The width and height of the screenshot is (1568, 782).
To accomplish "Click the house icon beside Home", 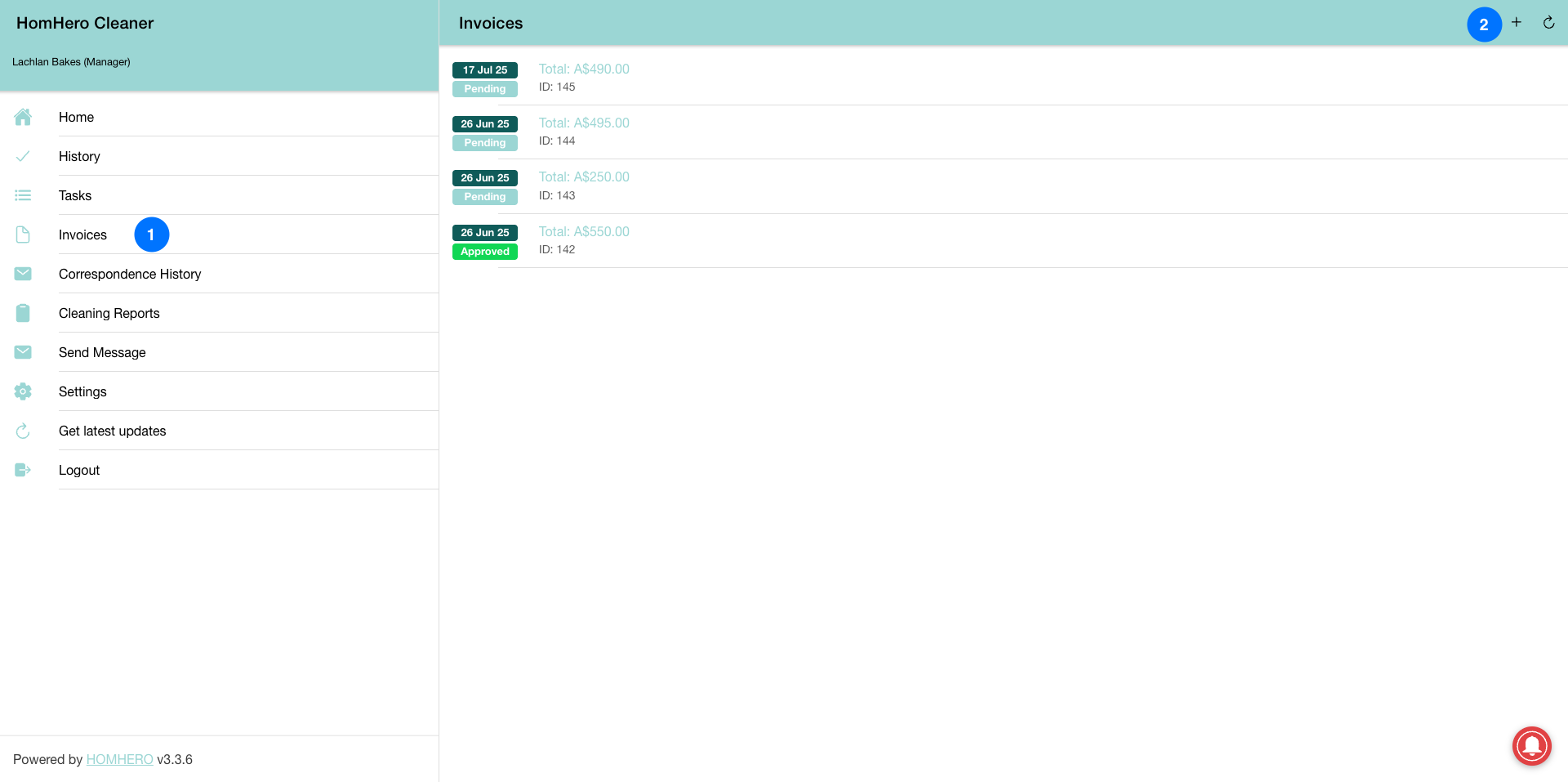I will [x=23, y=117].
